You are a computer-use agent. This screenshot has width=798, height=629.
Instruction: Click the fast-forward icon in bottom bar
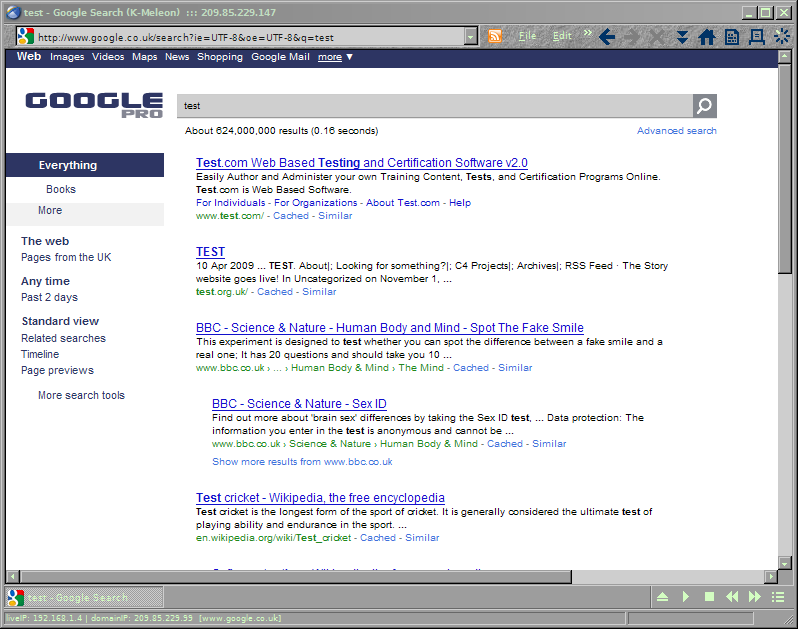(755, 596)
